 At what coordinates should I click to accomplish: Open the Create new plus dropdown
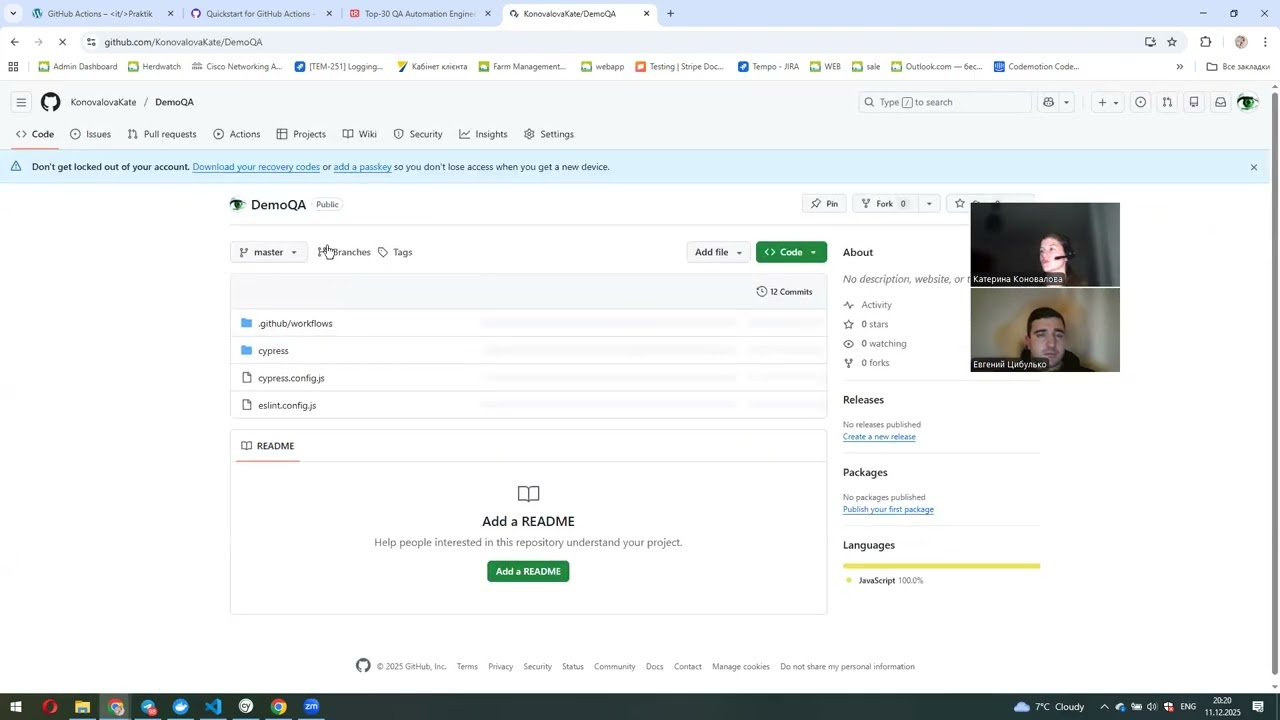(1108, 102)
